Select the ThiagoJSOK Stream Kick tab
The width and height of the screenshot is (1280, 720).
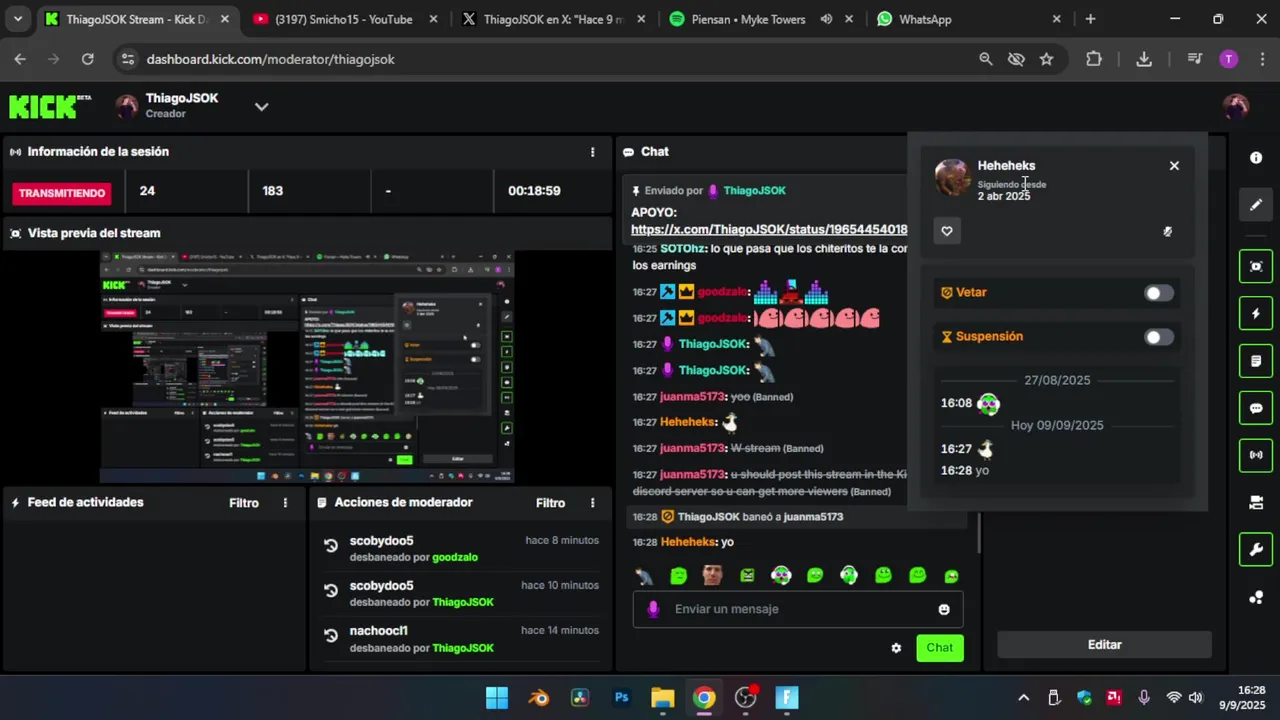[136, 19]
